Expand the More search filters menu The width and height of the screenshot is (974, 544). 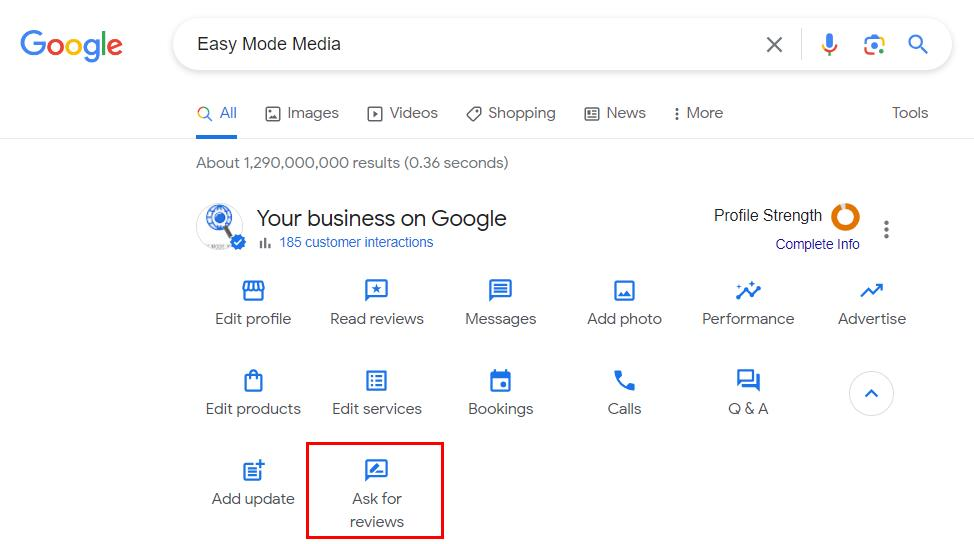click(x=698, y=113)
